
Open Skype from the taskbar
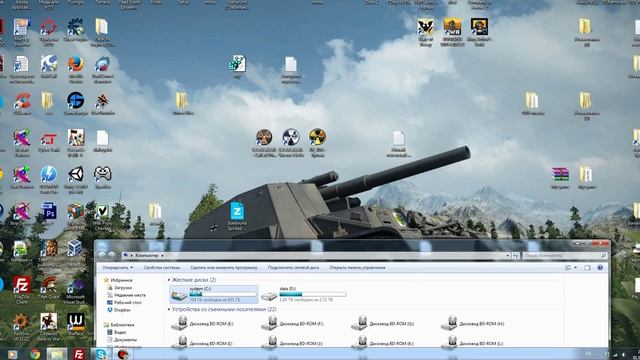(x=101, y=354)
